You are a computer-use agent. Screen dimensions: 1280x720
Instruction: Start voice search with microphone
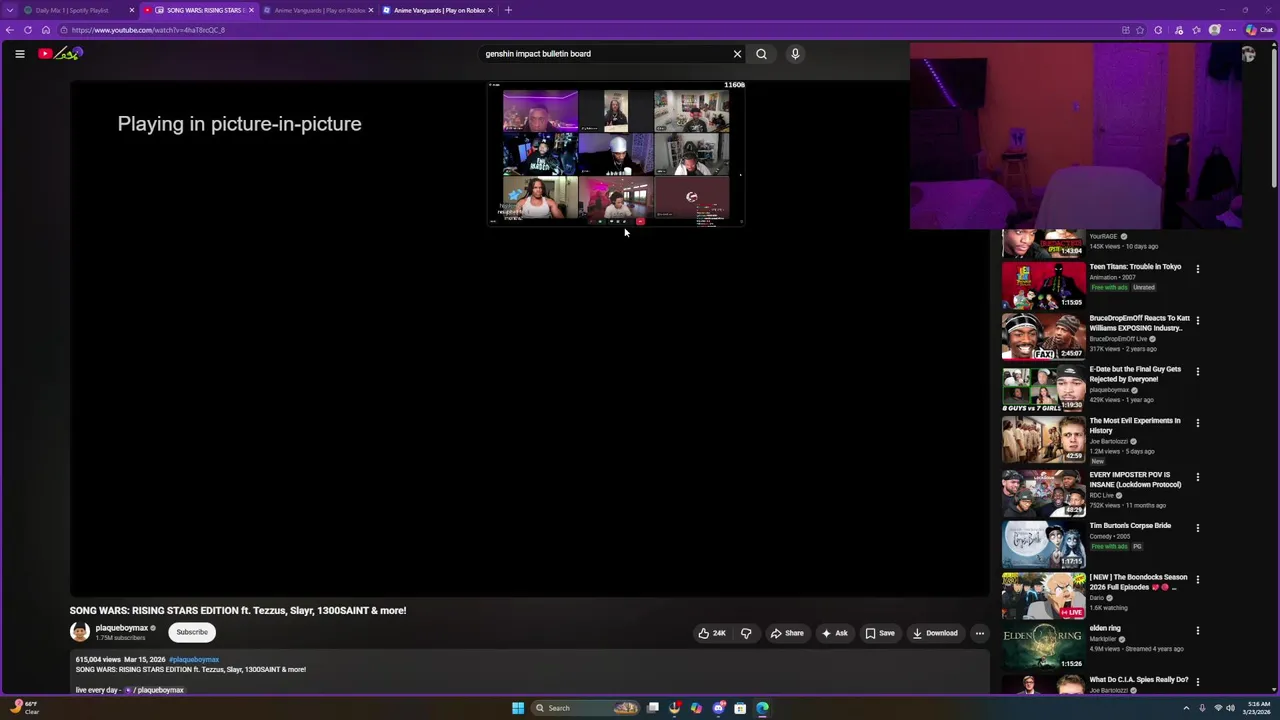(x=795, y=54)
